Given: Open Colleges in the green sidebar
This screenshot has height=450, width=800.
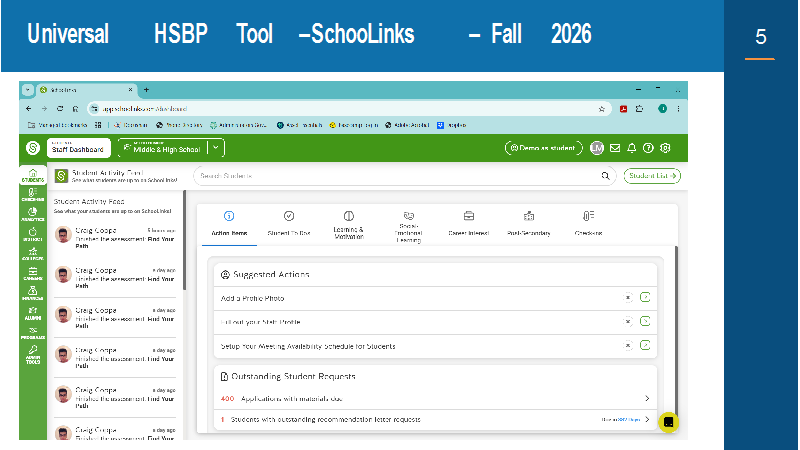Looking at the screenshot, I should (x=33, y=254).
